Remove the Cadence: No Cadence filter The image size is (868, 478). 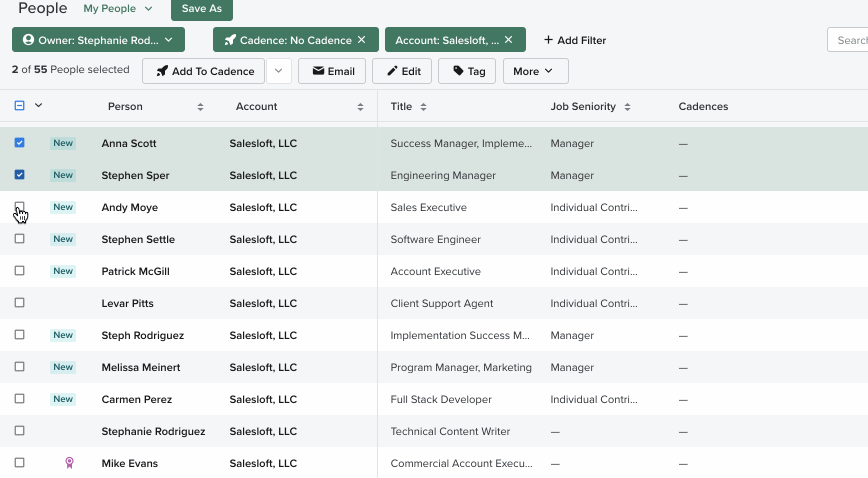(361, 40)
